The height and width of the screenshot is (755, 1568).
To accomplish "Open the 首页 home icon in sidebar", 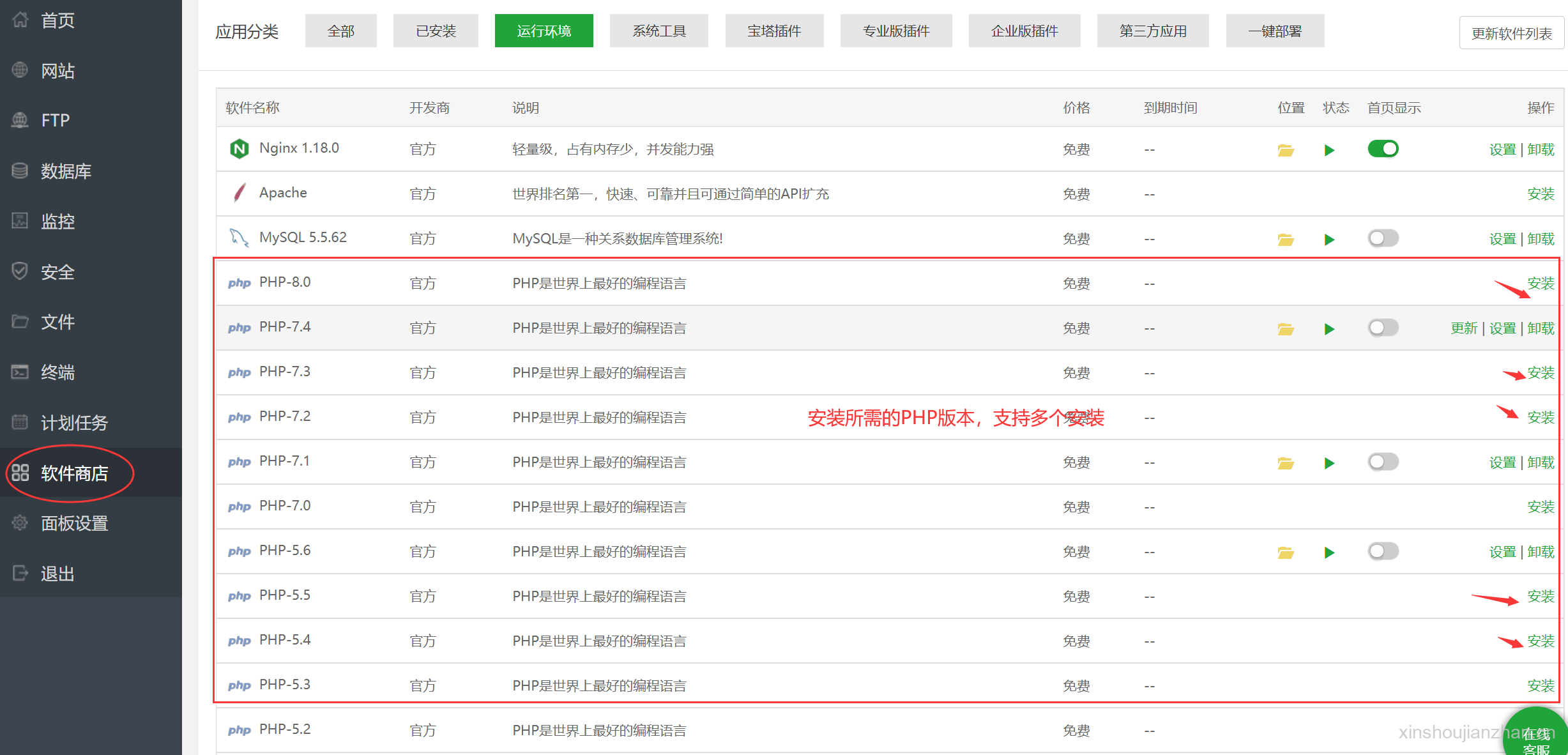I will tap(20, 20).
